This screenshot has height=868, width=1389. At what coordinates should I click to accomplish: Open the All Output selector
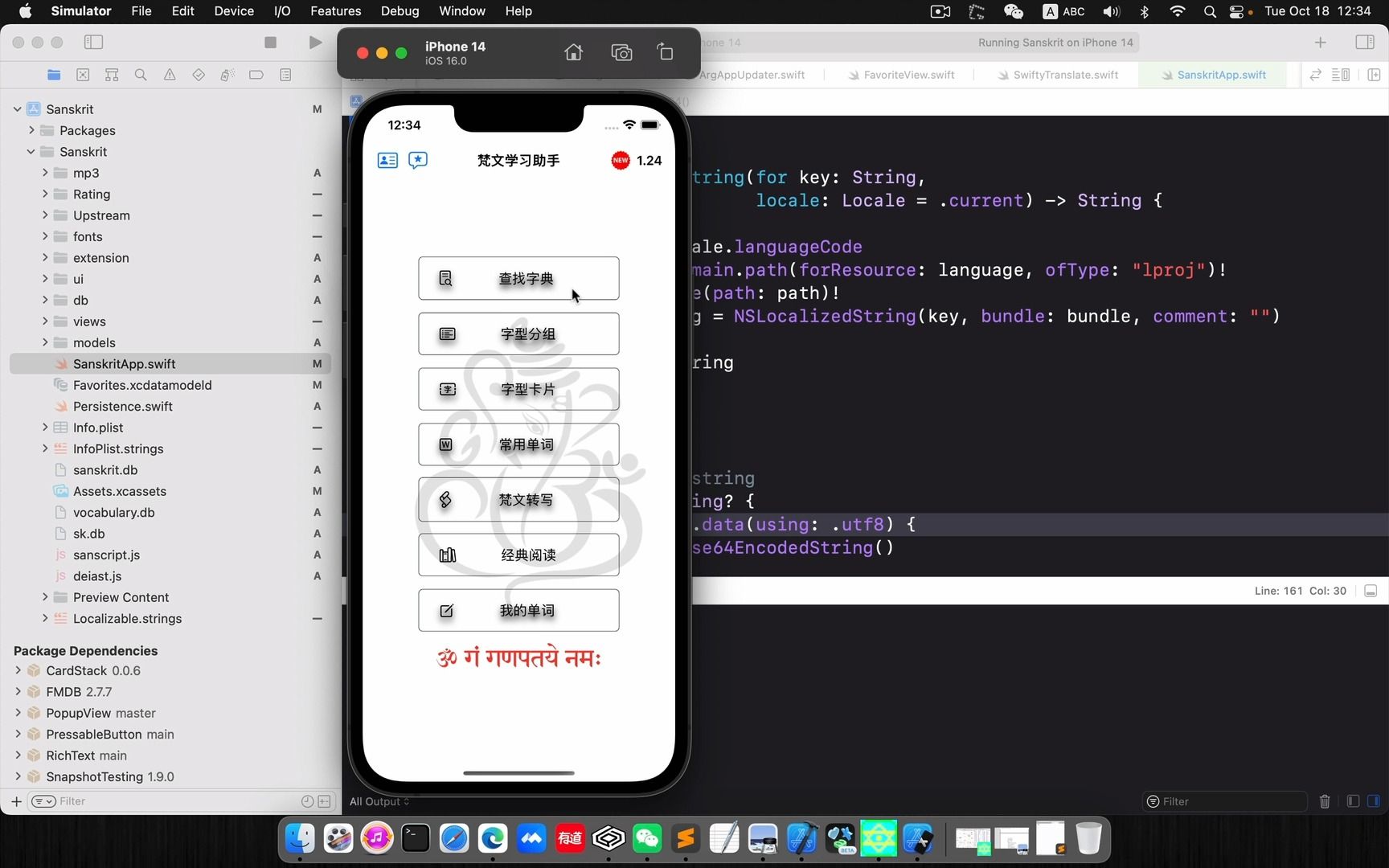379,801
